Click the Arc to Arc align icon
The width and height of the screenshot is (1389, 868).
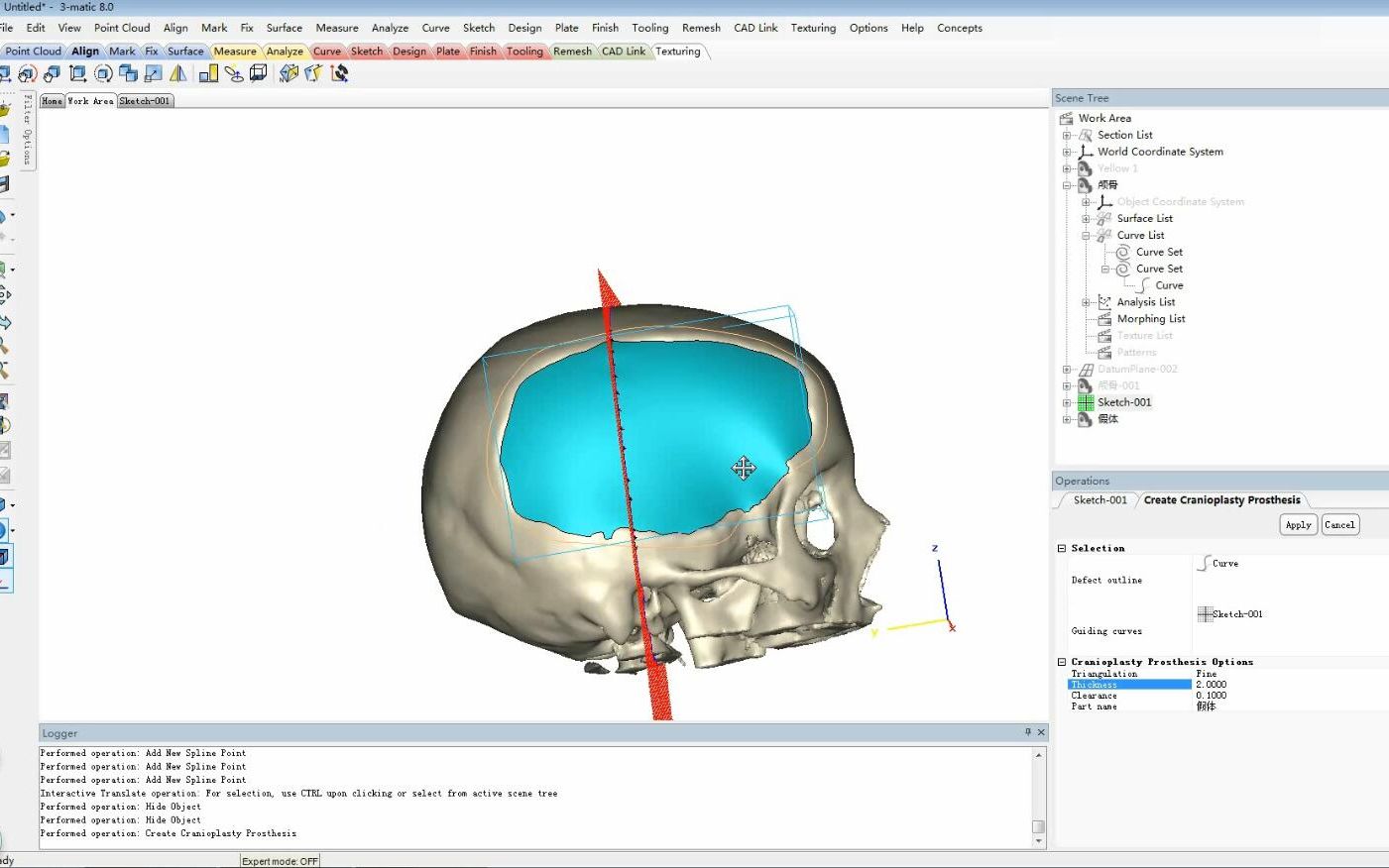234,73
